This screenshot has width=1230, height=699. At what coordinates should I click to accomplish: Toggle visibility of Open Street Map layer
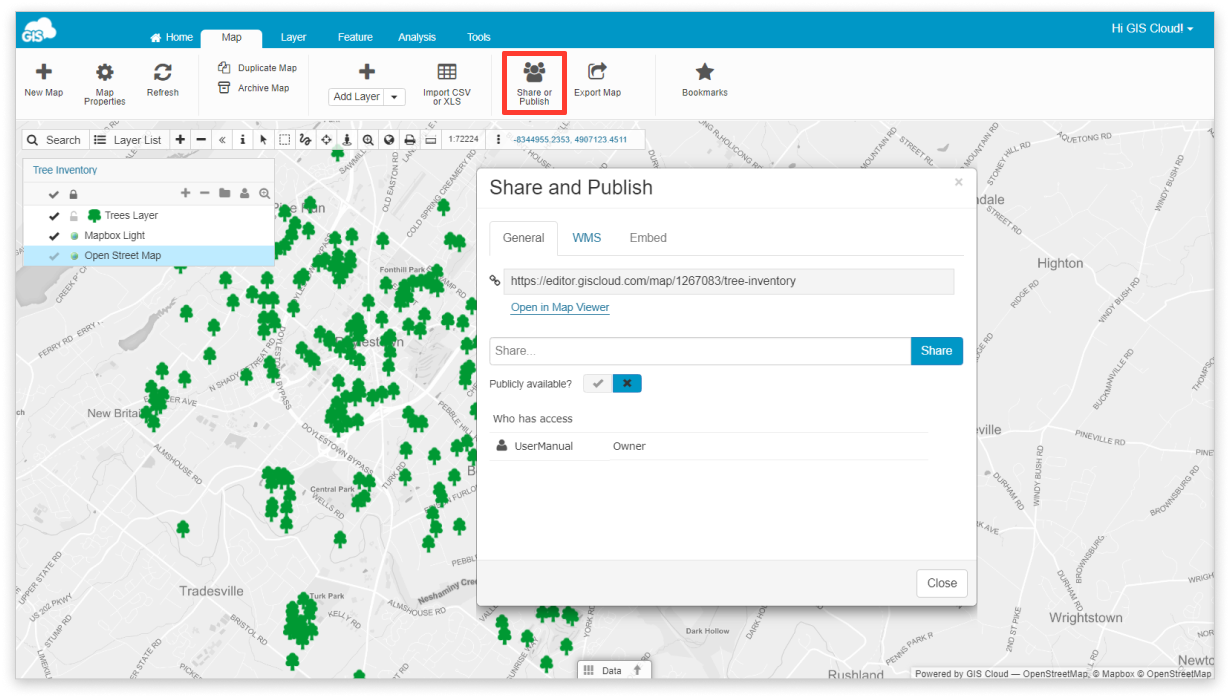pos(54,256)
